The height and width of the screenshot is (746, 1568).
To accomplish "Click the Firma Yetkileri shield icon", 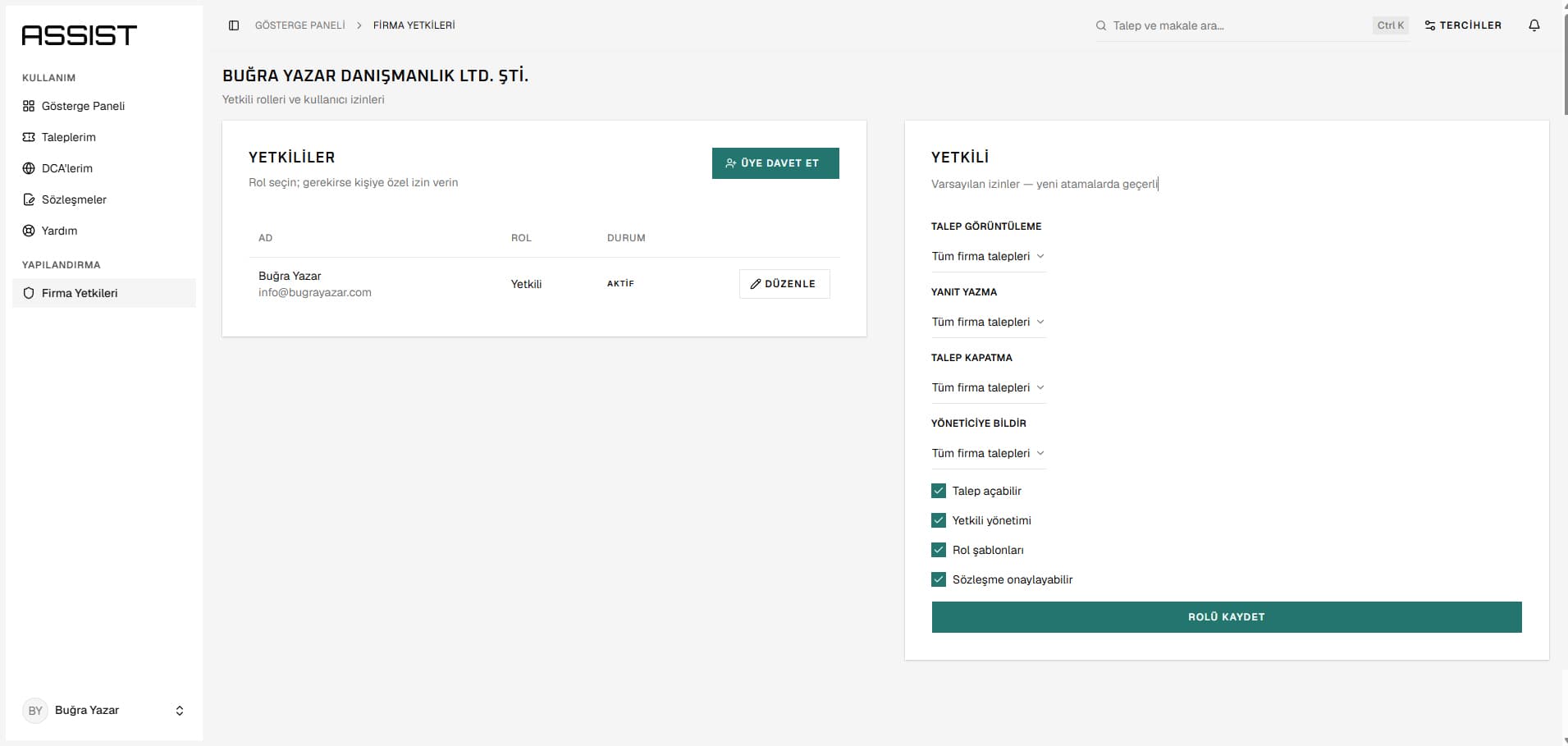I will (29, 293).
